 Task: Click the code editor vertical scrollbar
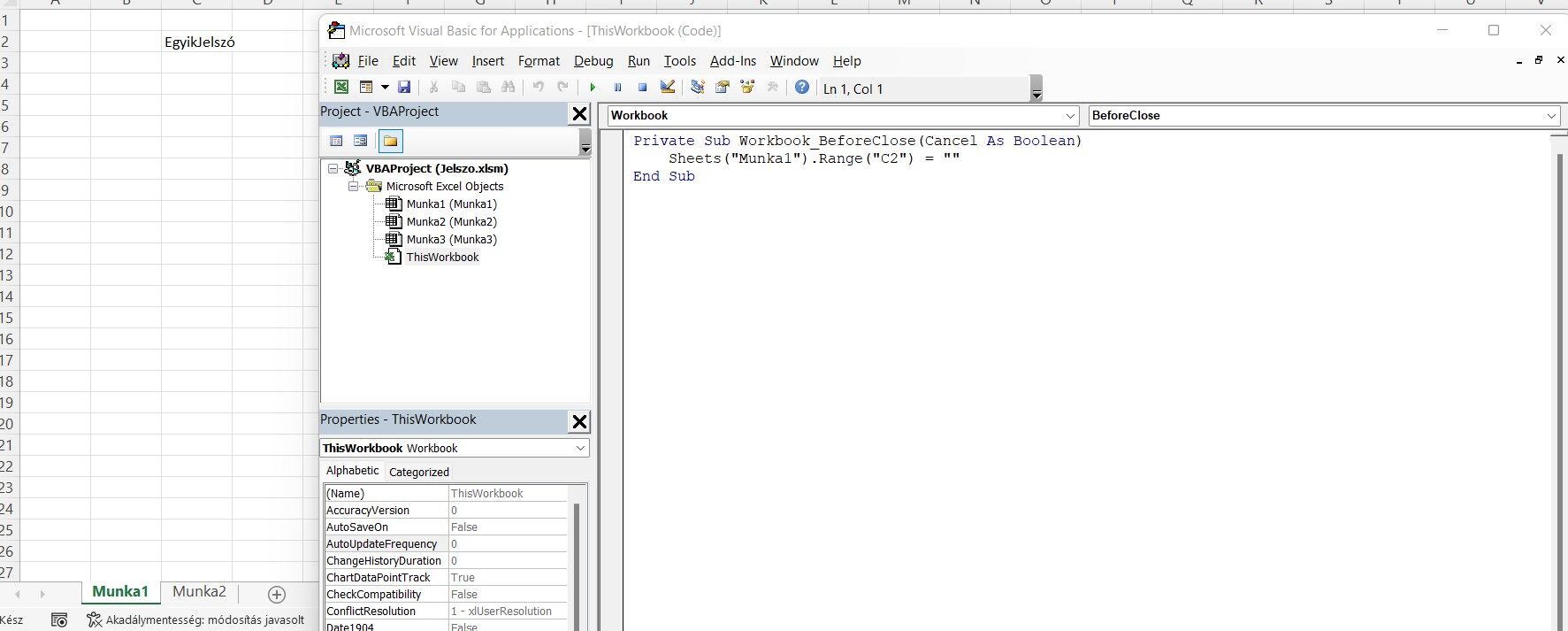point(1559,381)
